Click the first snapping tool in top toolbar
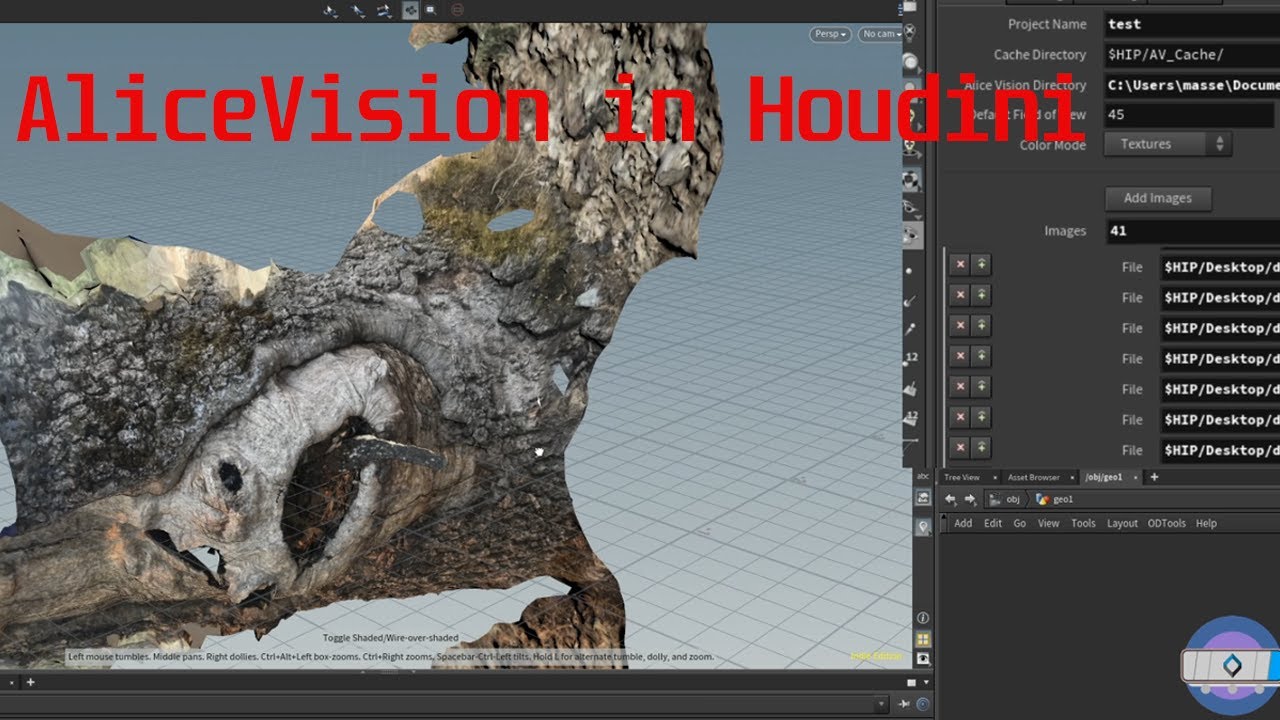Viewport: 1280px width, 720px height. (331, 10)
